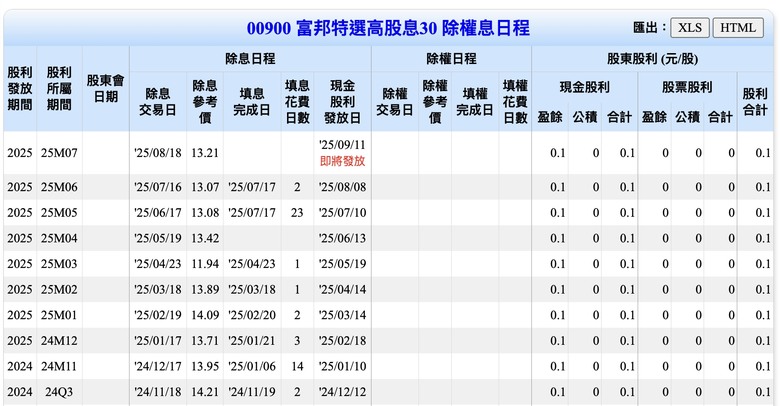Select the 除權交易日 column header

[x=394, y=102]
